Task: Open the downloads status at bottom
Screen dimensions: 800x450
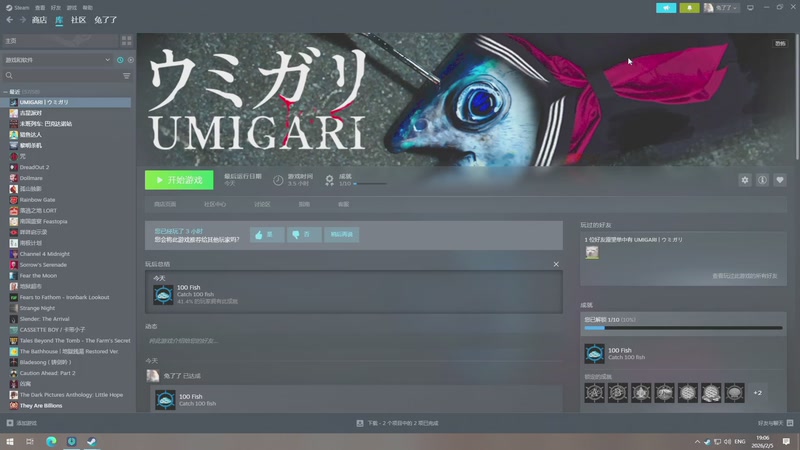Action: click(x=397, y=423)
